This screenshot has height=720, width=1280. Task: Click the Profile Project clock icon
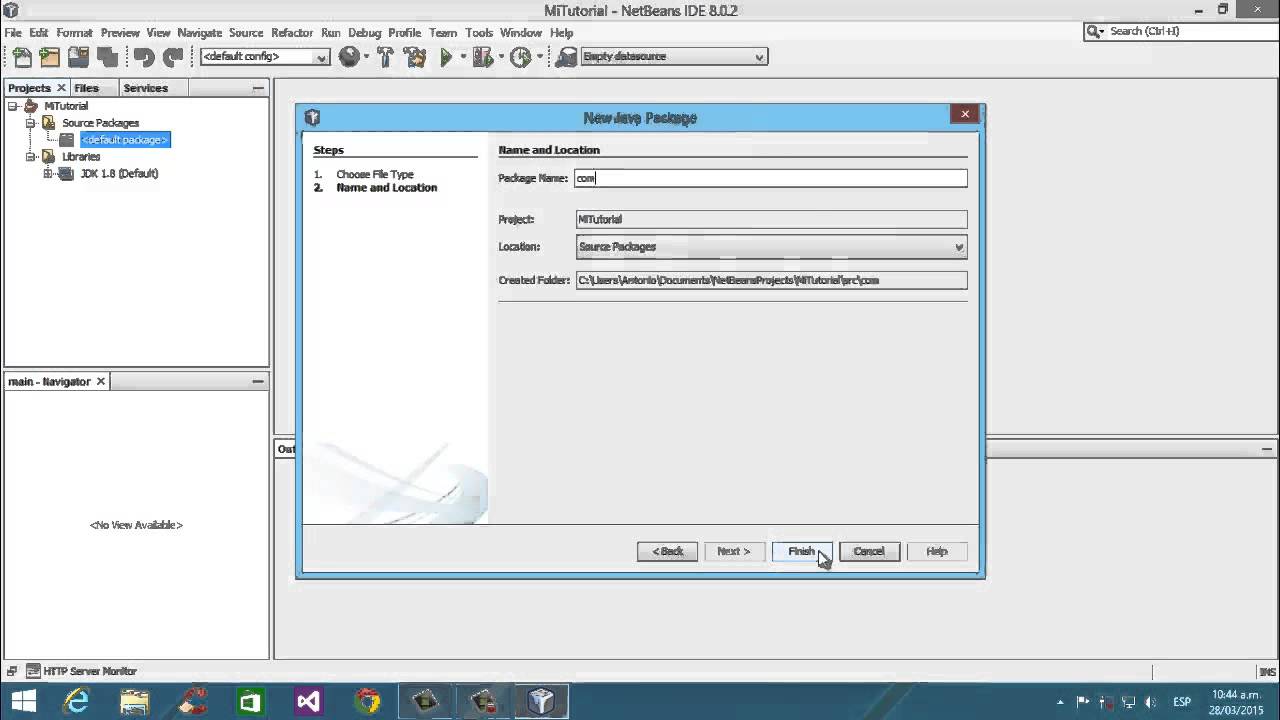coord(520,57)
